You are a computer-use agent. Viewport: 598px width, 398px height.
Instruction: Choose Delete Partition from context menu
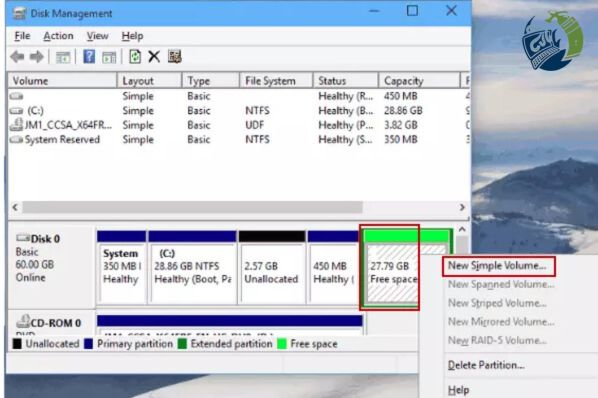tap(486, 365)
